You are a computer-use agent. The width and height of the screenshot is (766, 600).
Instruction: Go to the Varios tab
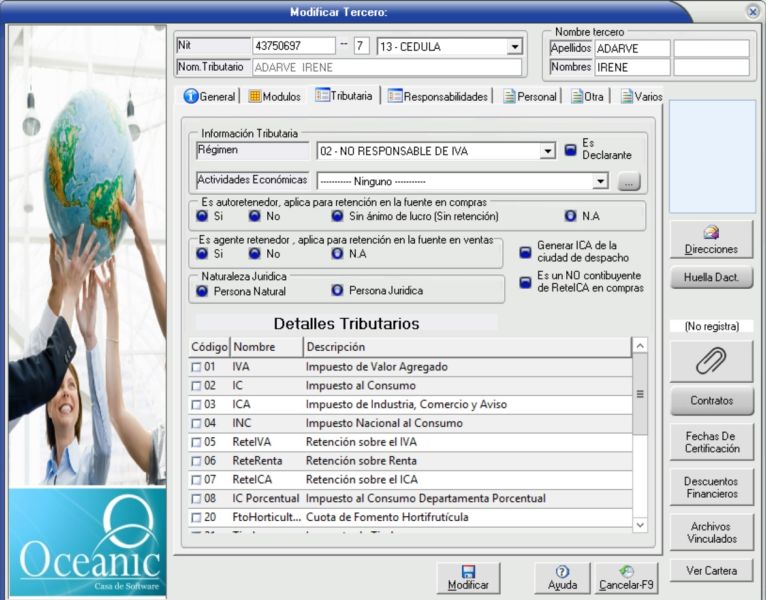(641, 96)
